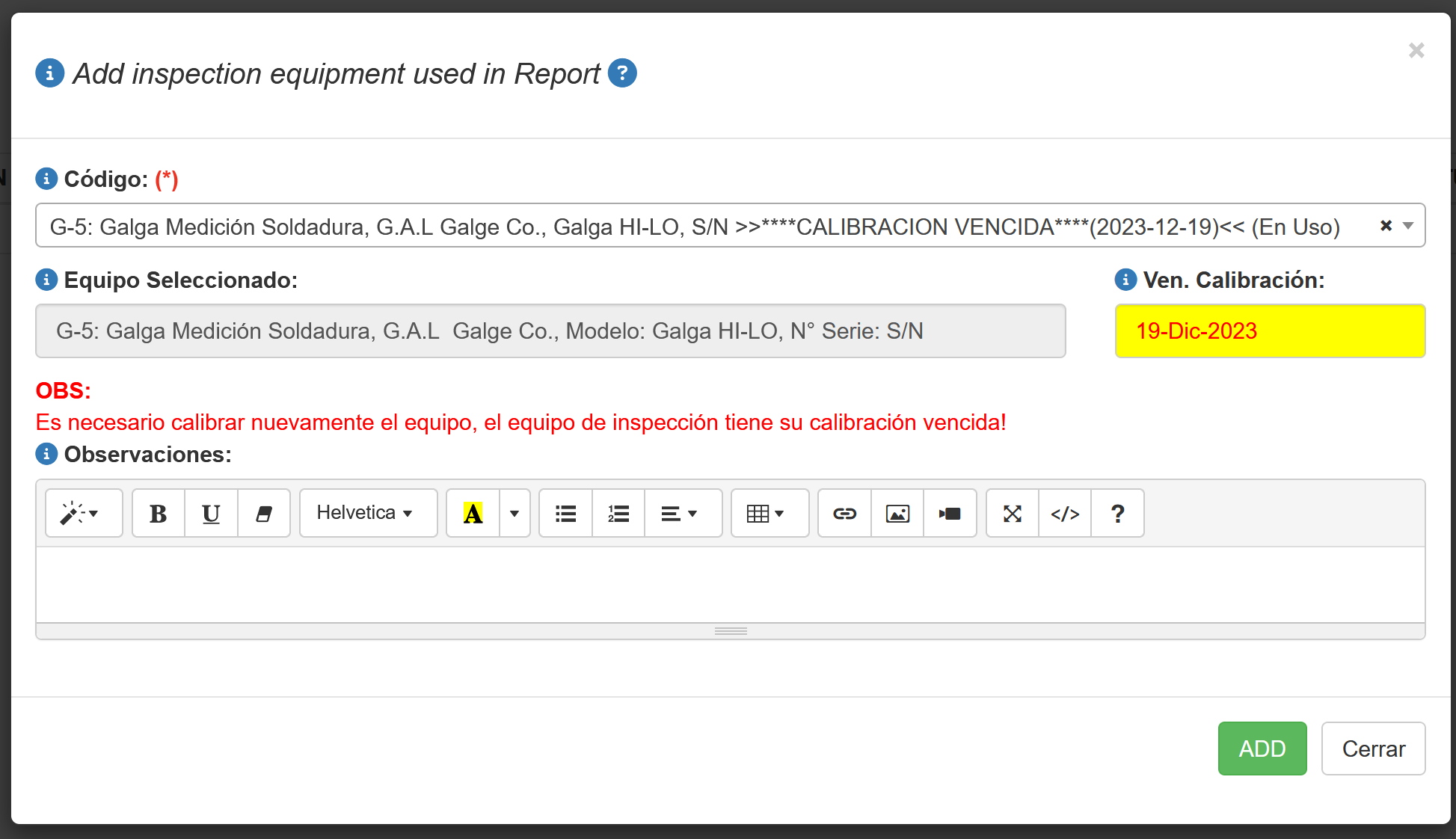Click the eraser remove-format icon
The width and height of the screenshot is (1456, 839).
(263, 514)
